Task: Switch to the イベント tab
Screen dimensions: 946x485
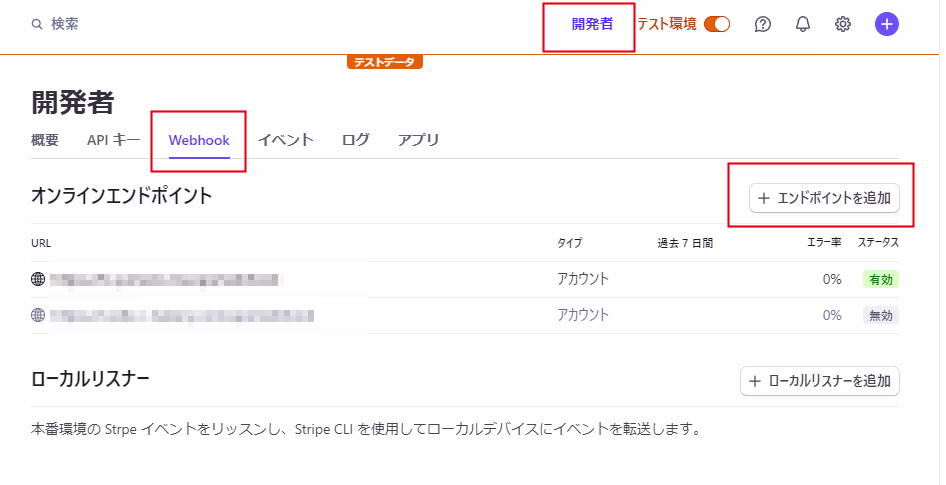Action: (286, 140)
